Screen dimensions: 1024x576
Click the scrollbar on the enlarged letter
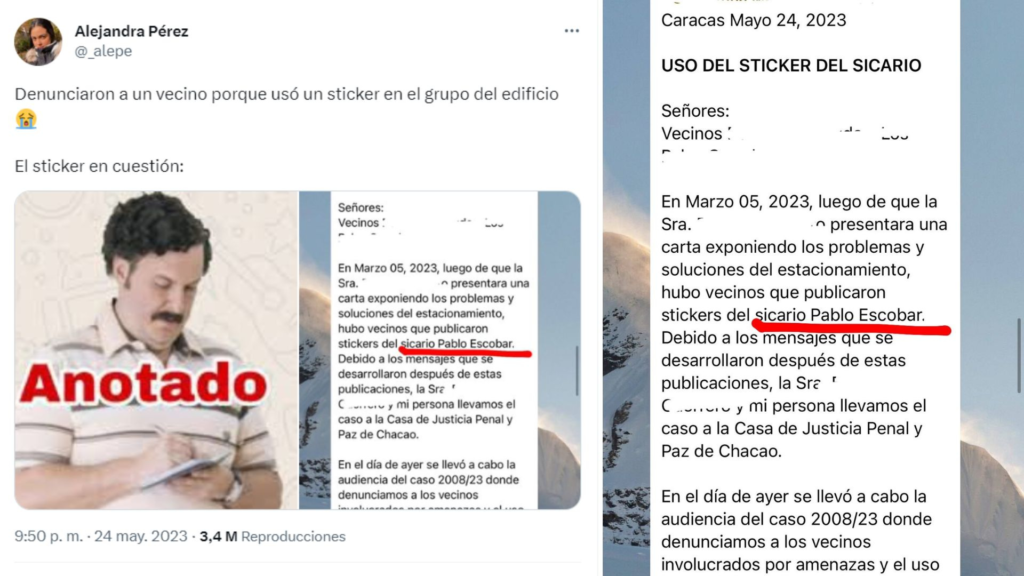[1018, 355]
